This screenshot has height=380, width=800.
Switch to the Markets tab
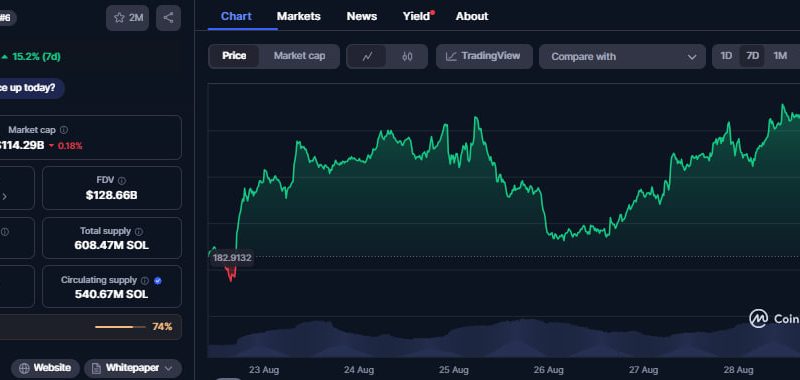[298, 16]
